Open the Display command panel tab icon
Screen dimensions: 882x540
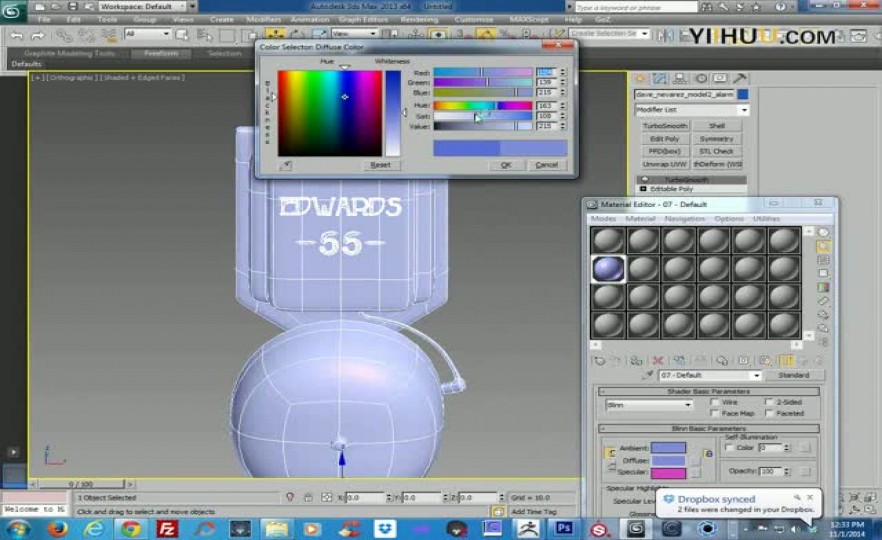point(720,78)
